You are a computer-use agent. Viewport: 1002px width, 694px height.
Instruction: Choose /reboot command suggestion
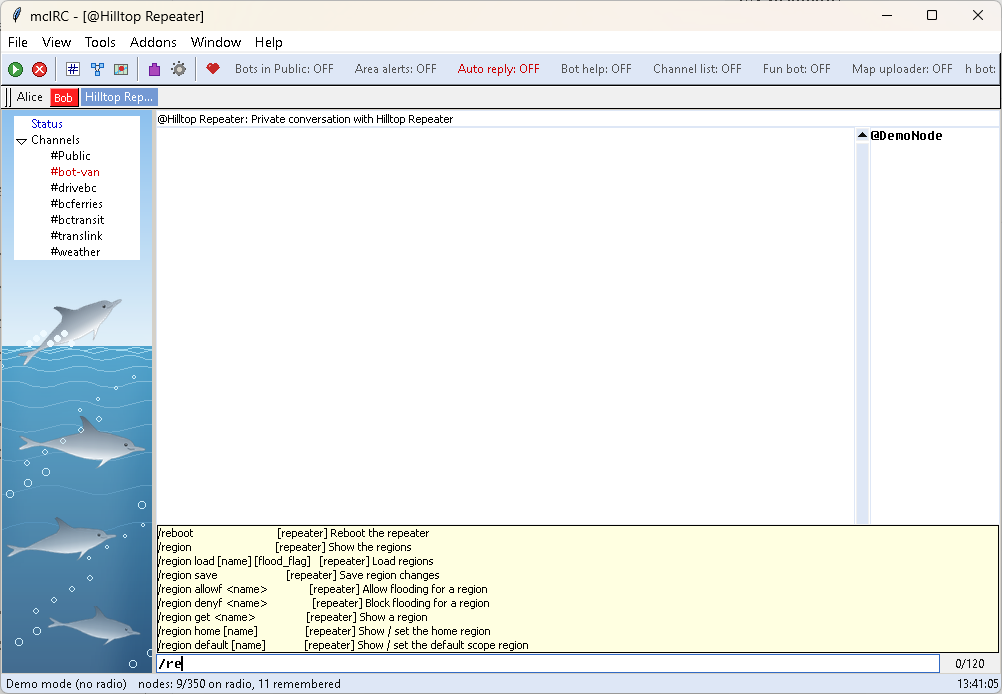tap(577, 533)
